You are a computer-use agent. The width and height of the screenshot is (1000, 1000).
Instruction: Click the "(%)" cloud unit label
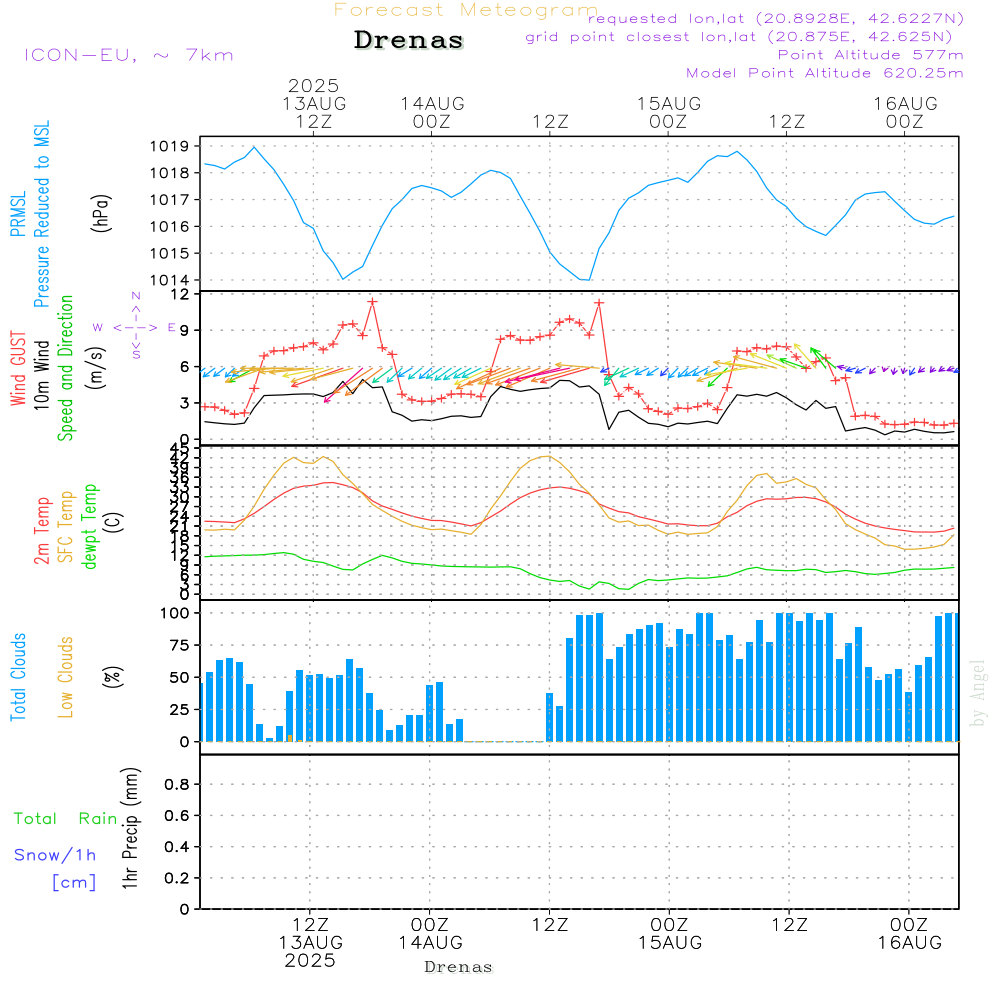tap(113, 677)
